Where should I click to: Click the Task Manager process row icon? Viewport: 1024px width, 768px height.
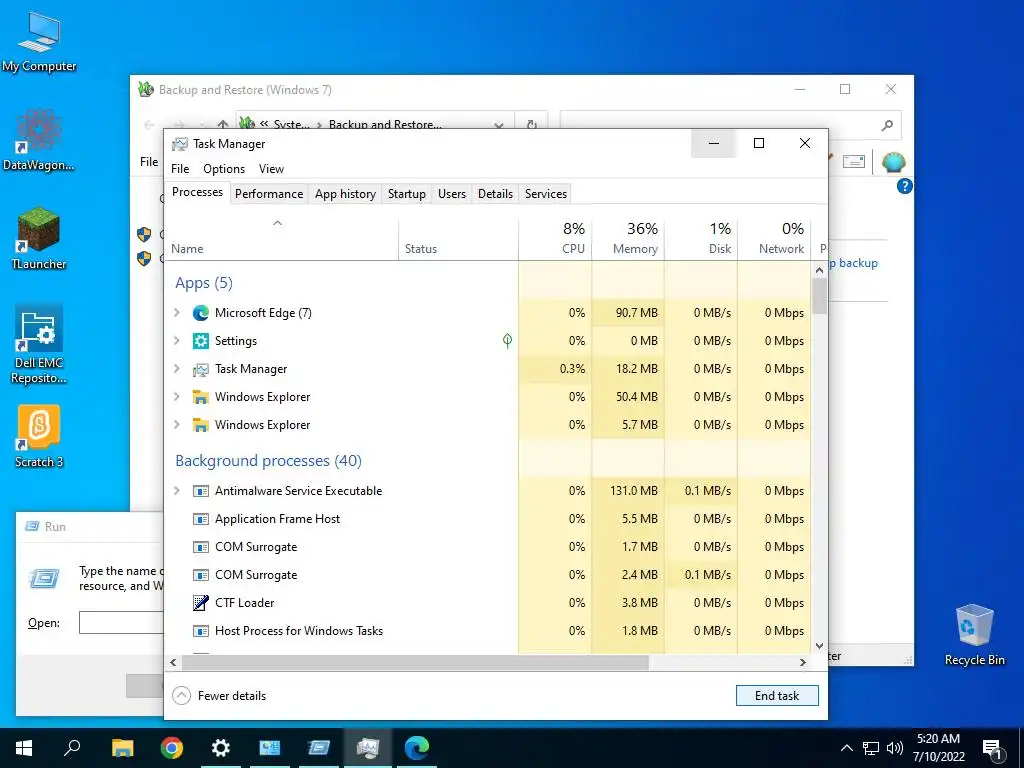click(x=200, y=369)
